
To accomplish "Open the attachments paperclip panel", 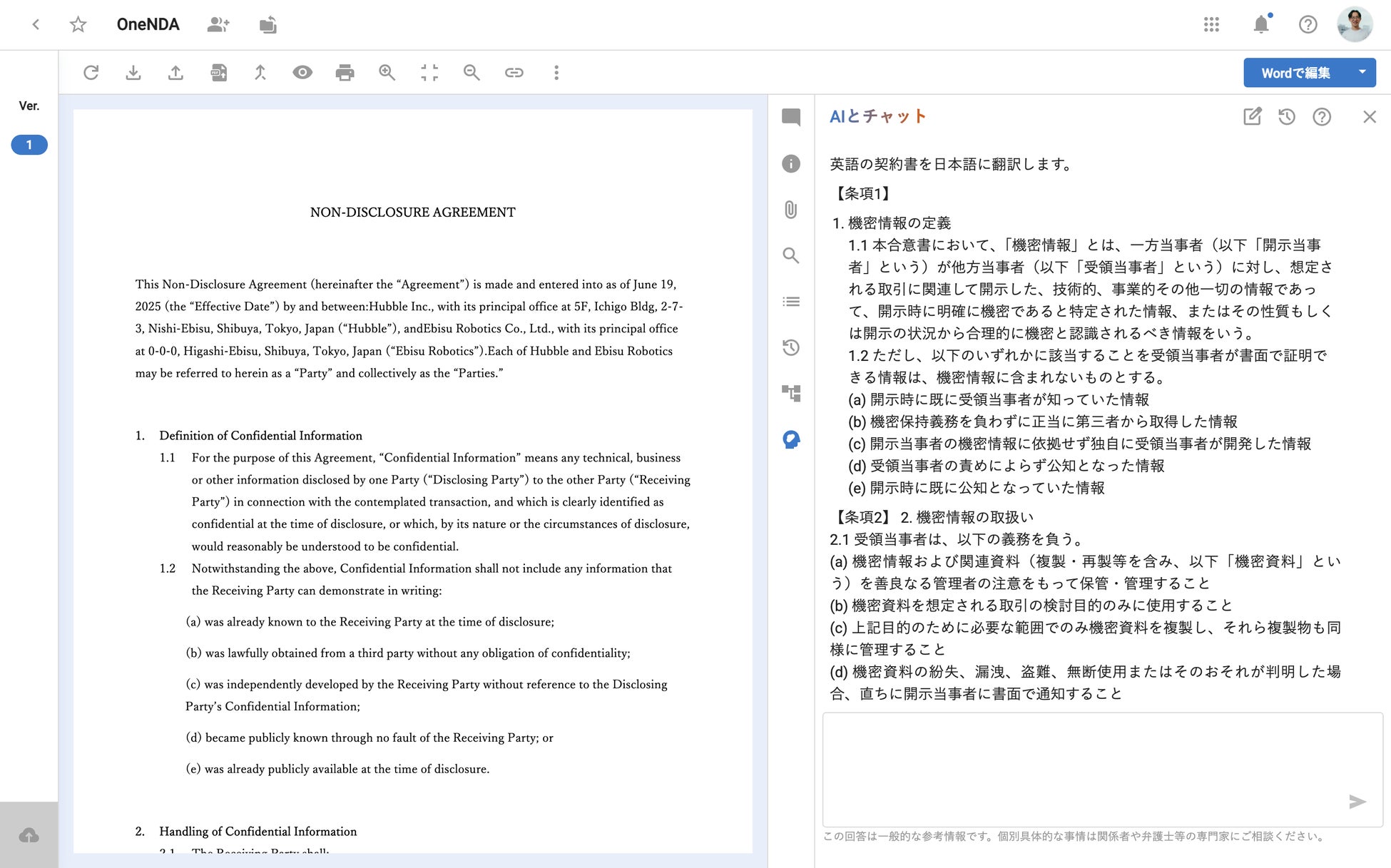I will click(791, 210).
